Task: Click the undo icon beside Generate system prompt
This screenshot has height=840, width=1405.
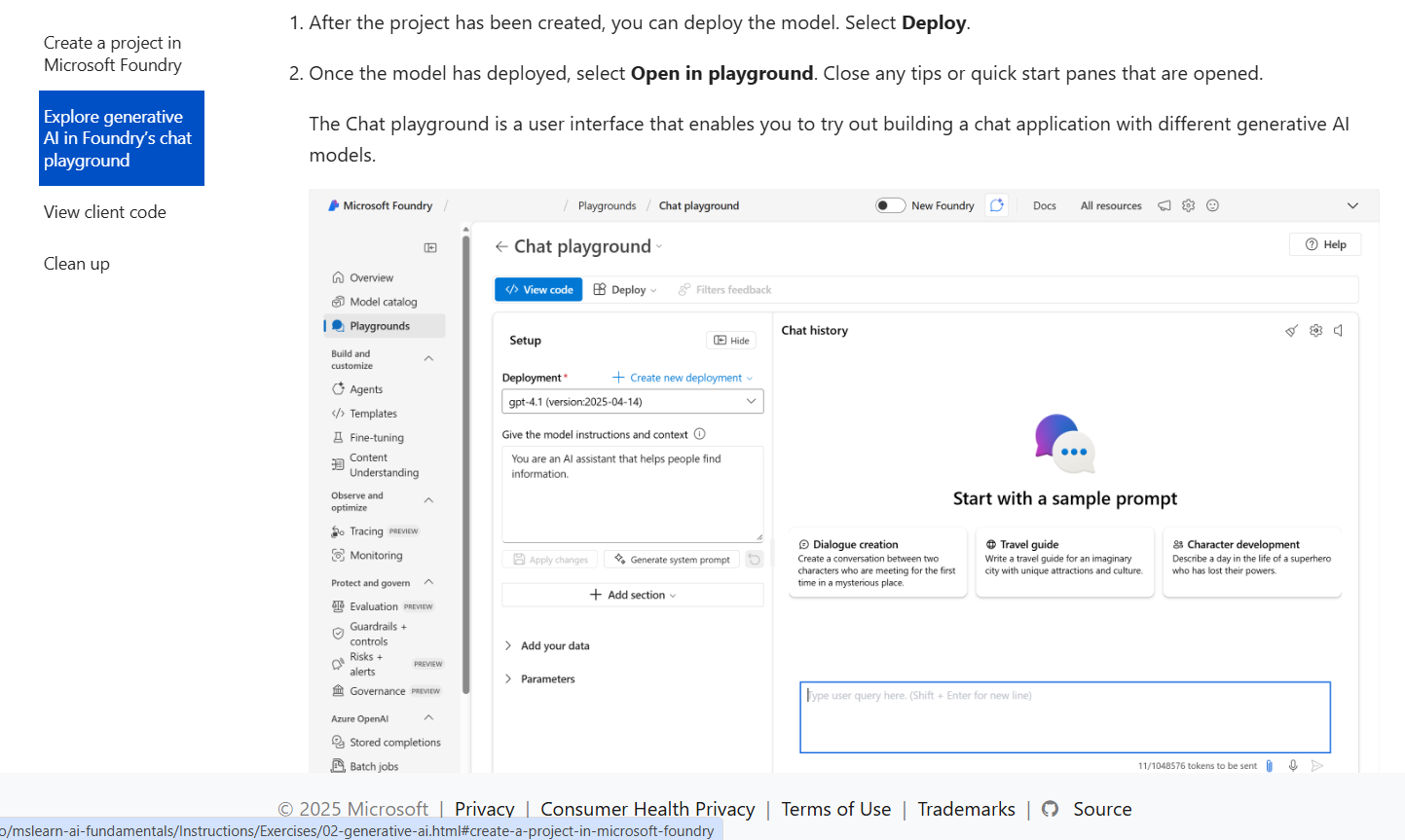Action: [x=755, y=560]
